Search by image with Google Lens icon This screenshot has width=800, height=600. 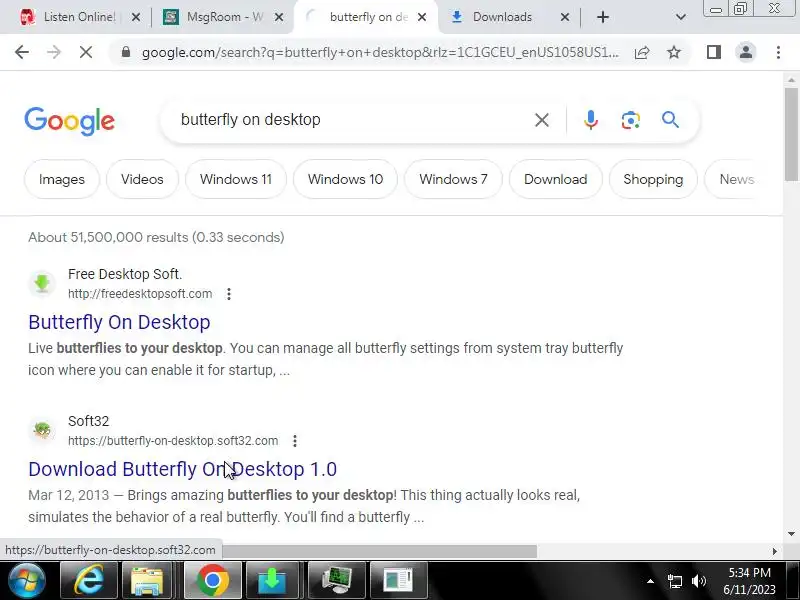coord(631,120)
